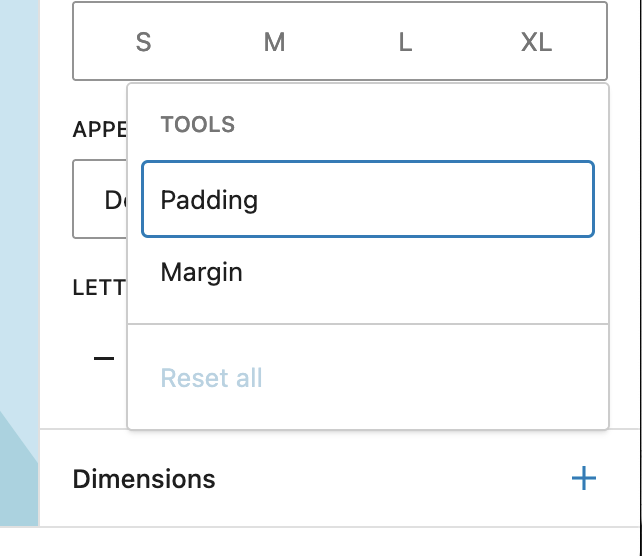Click the Dimensions panel heading
Image resolution: width=642 pixels, height=556 pixels.
[144, 479]
